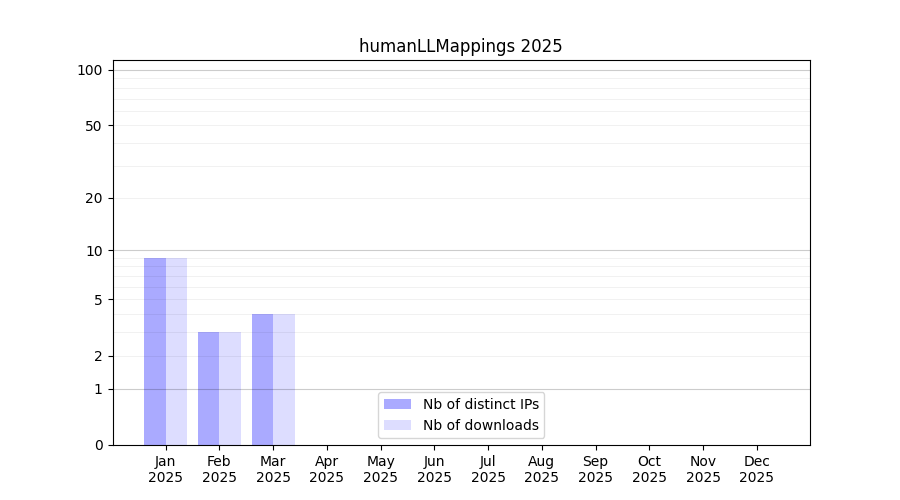Click the 'Dec 2025' x-axis label
The image size is (900, 500).
tap(756, 469)
